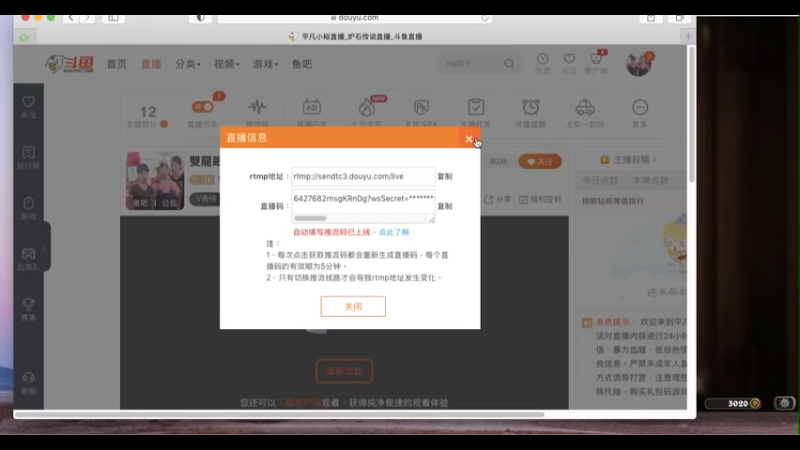Open the 点此了解 link
The width and height of the screenshot is (800, 450).
click(393, 232)
